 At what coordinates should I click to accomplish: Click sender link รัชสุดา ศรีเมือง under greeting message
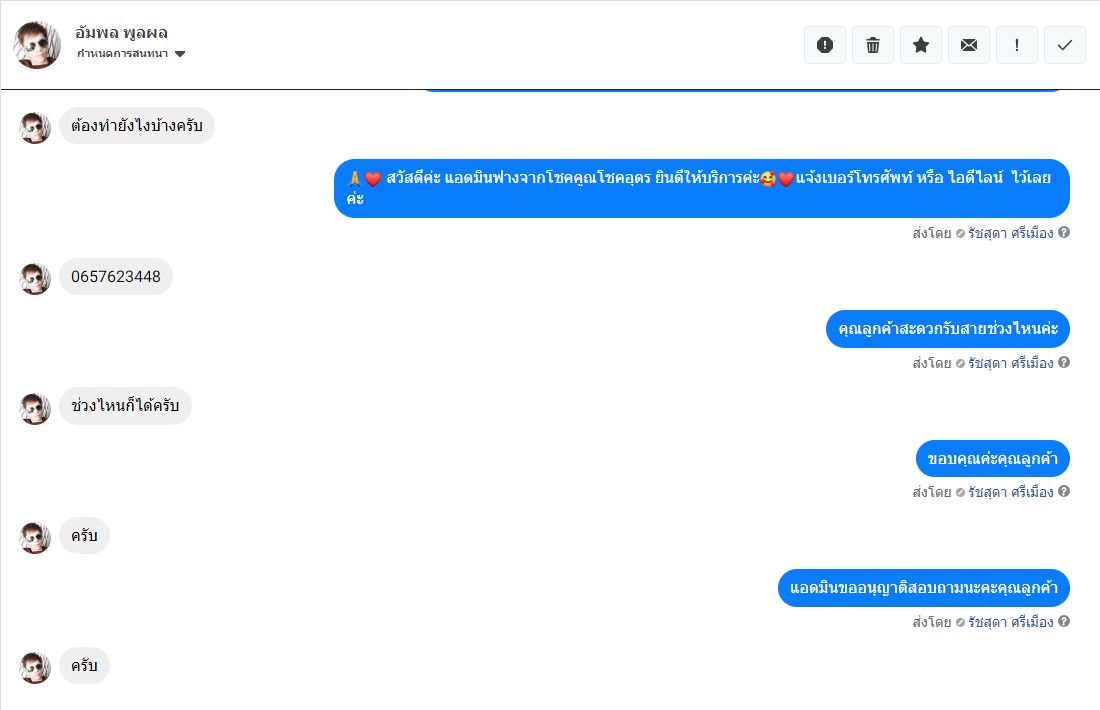click(1010, 233)
